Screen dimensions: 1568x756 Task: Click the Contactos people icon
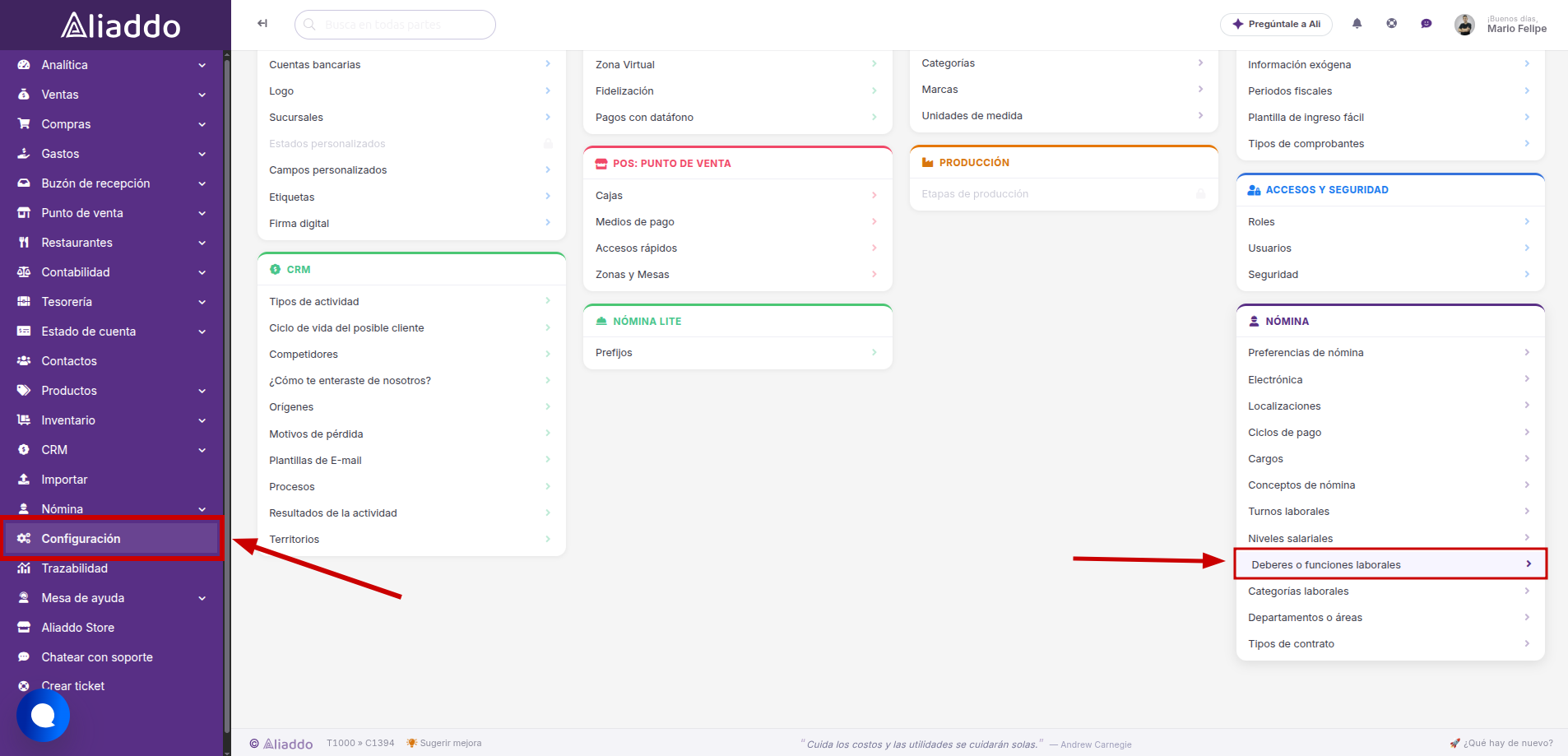(24, 361)
